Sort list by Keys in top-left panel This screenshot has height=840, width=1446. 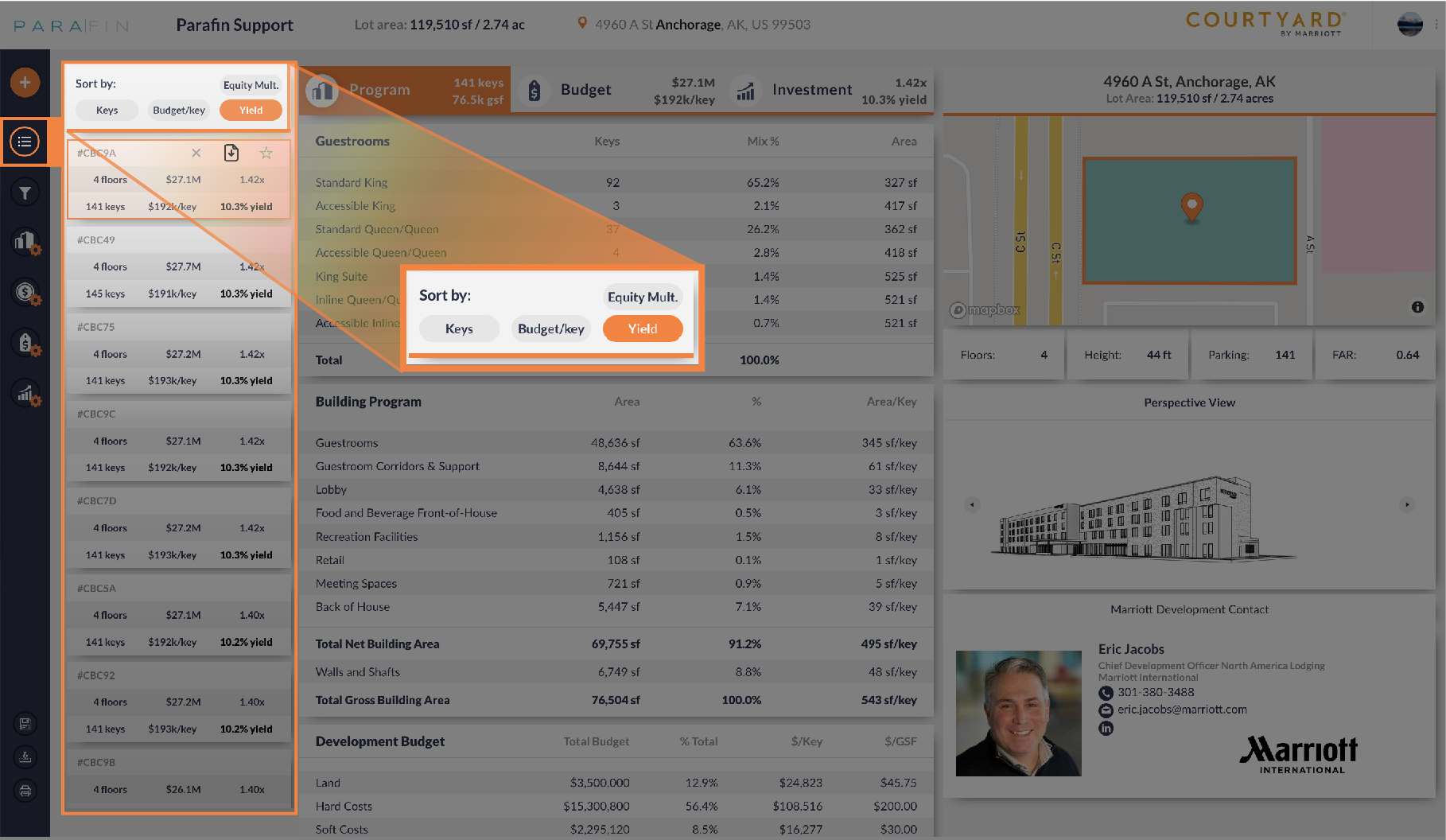(107, 111)
